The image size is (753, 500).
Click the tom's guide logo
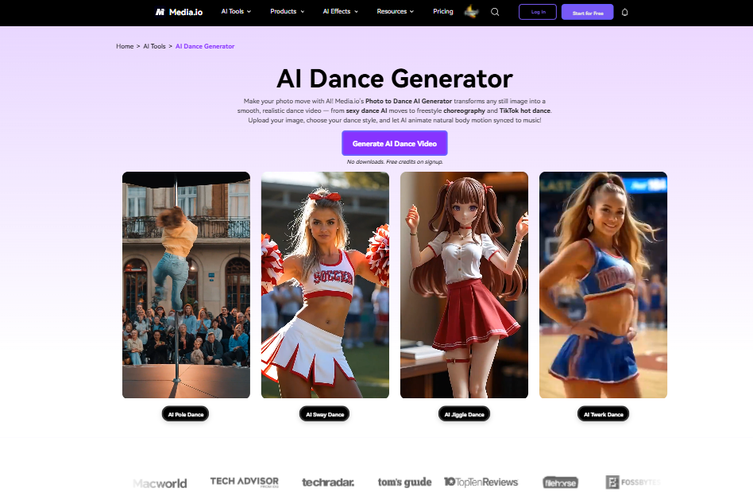coord(404,482)
